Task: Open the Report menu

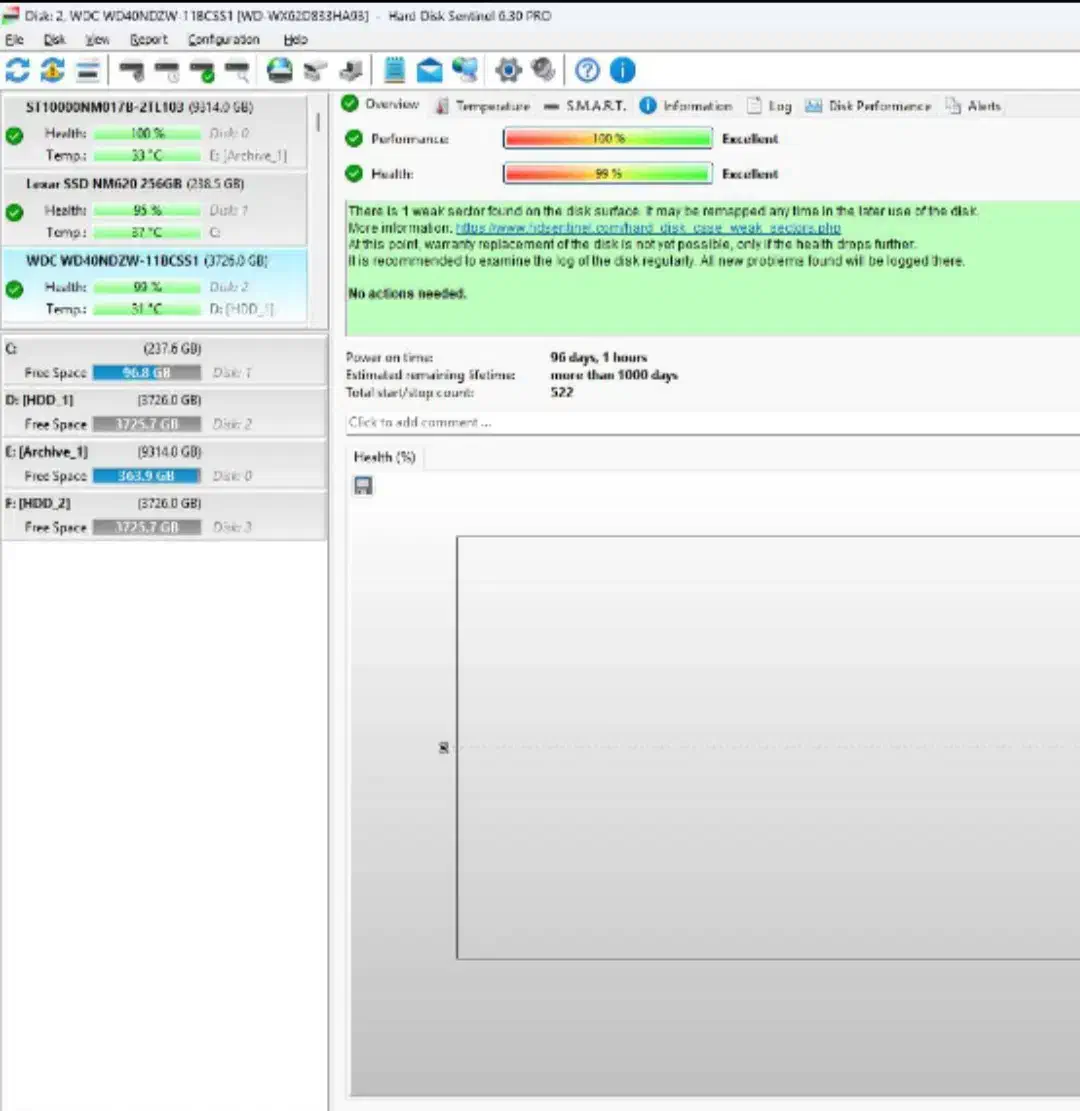Action: 148,40
